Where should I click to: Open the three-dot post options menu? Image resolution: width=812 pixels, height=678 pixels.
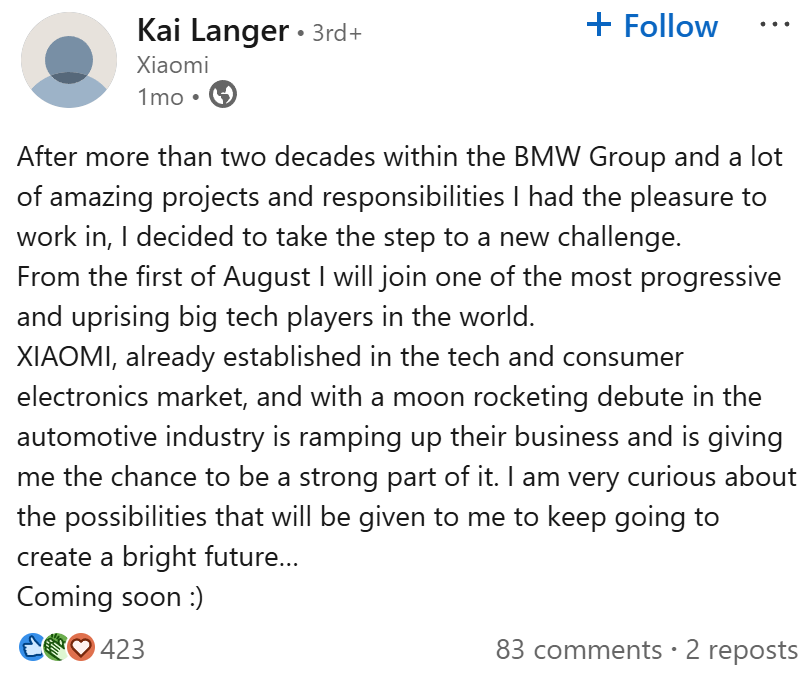coord(774,24)
